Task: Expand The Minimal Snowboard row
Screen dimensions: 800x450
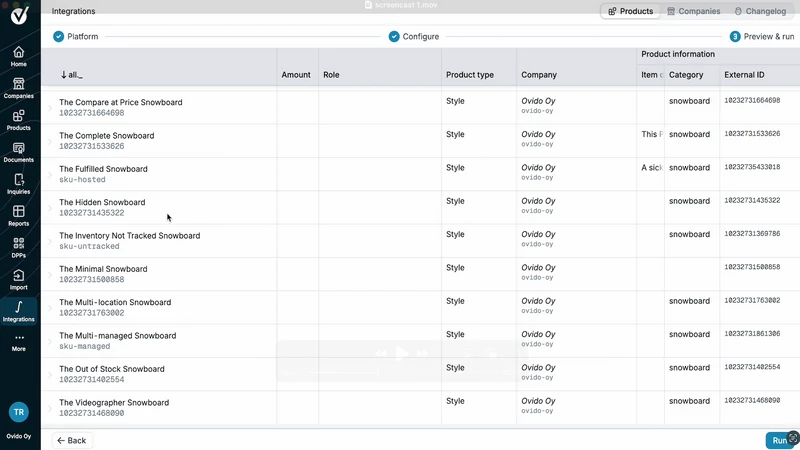Action: click(50, 274)
